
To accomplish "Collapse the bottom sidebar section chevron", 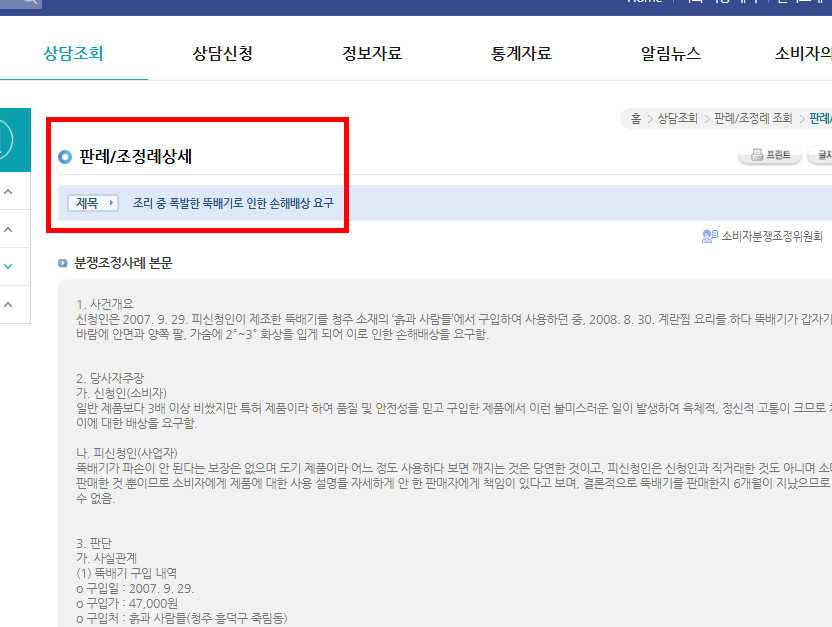I will 8,305.
